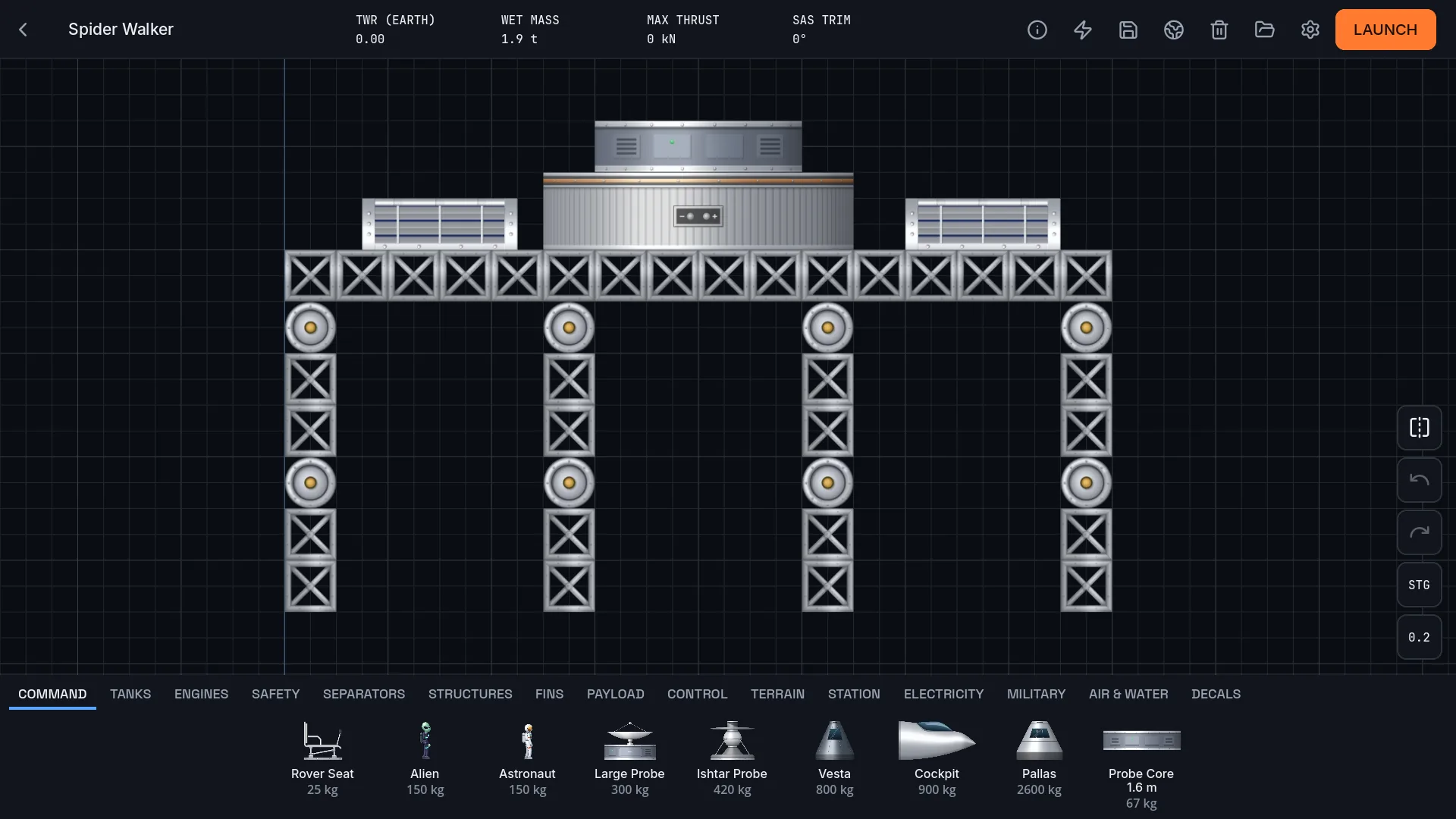The image size is (1456, 819).
Task: Open the CONTROL tab
Action: (x=697, y=694)
